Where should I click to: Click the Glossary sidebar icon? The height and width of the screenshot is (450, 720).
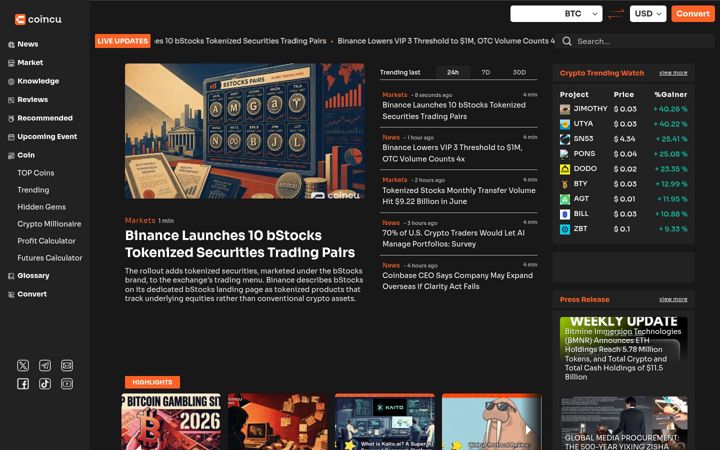click(11, 276)
